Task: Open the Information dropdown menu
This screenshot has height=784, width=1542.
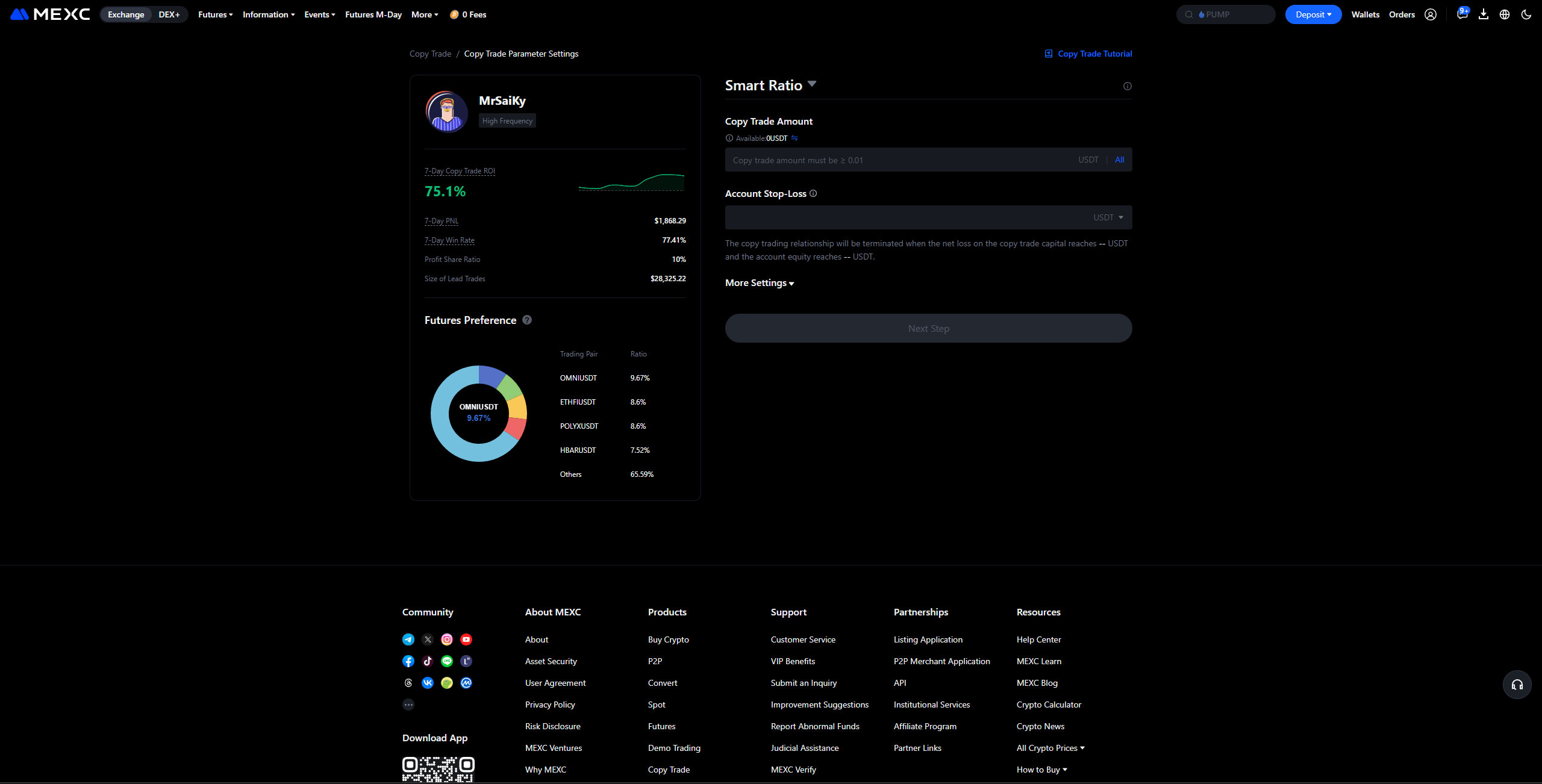Action: 269,14
